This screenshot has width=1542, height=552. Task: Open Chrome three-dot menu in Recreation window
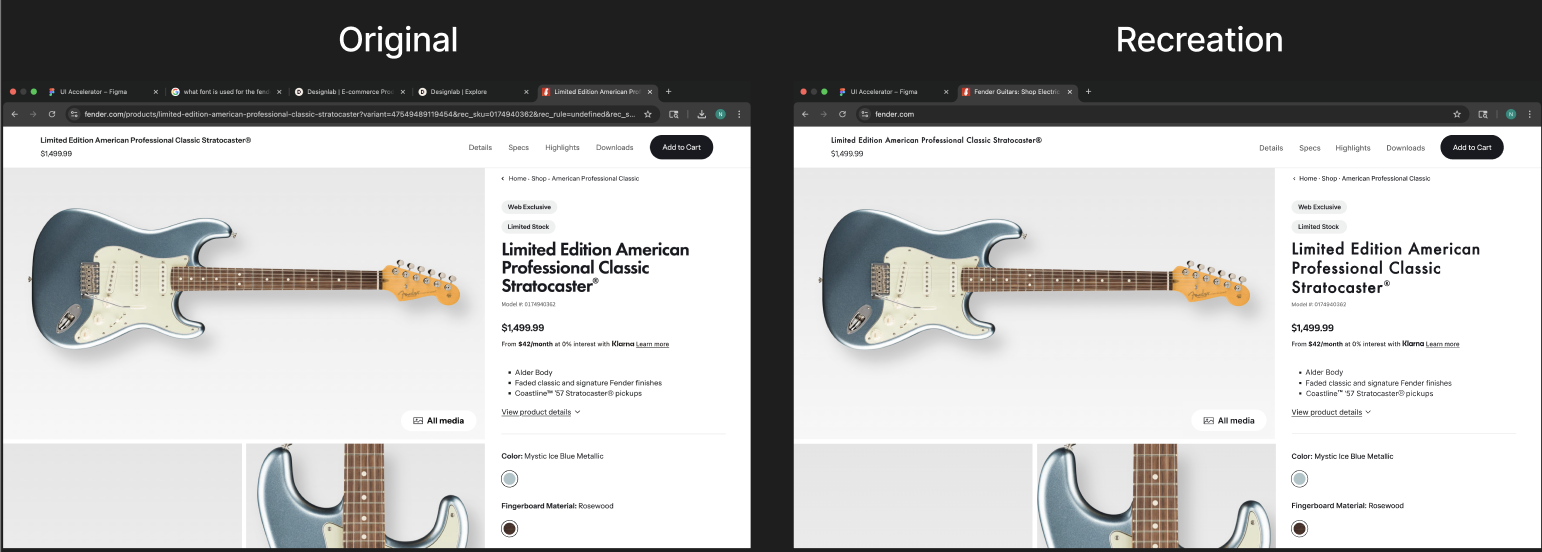pyautogui.click(x=1530, y=114)
